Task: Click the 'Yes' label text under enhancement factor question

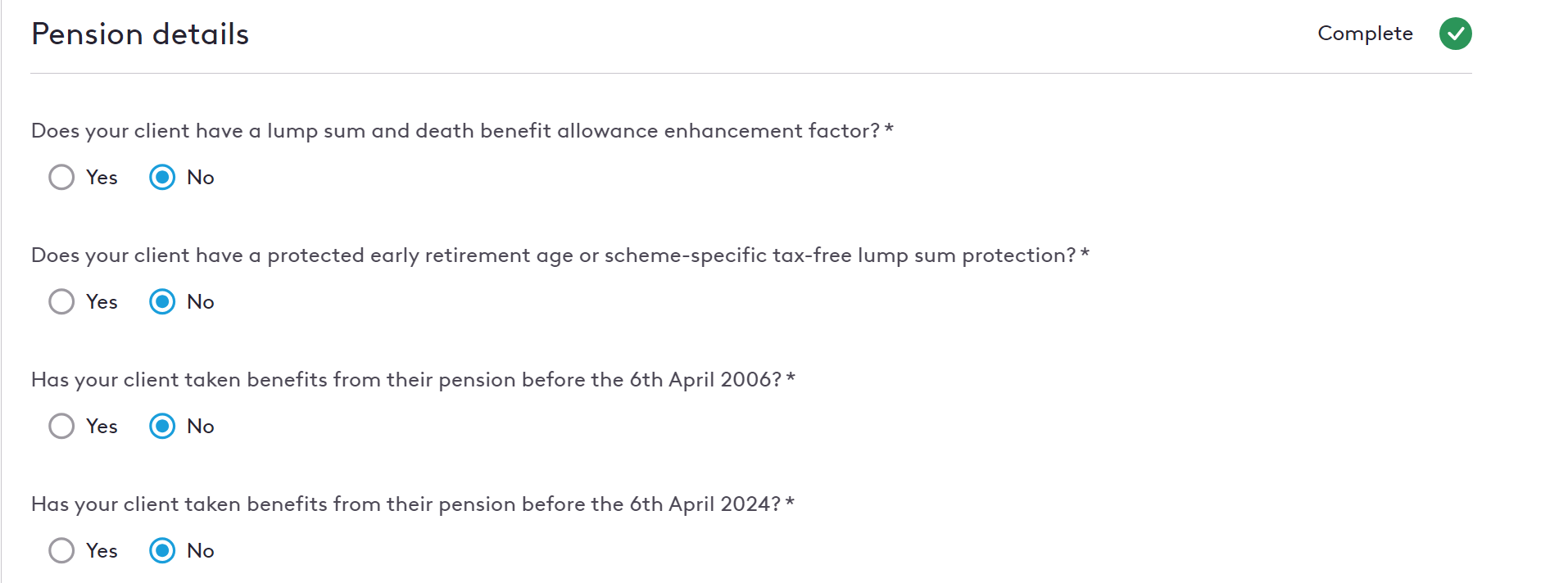Action: (x=102, y=178)
